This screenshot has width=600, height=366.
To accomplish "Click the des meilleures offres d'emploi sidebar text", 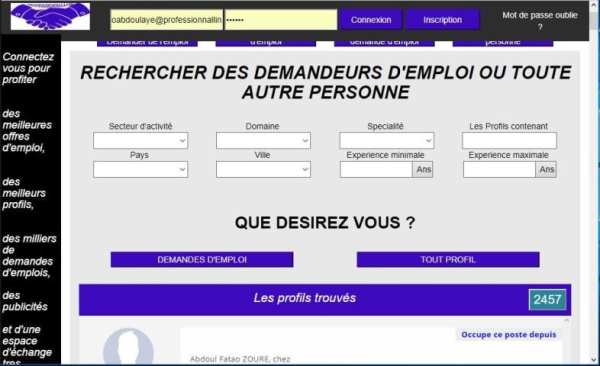I will pos(27,131).
